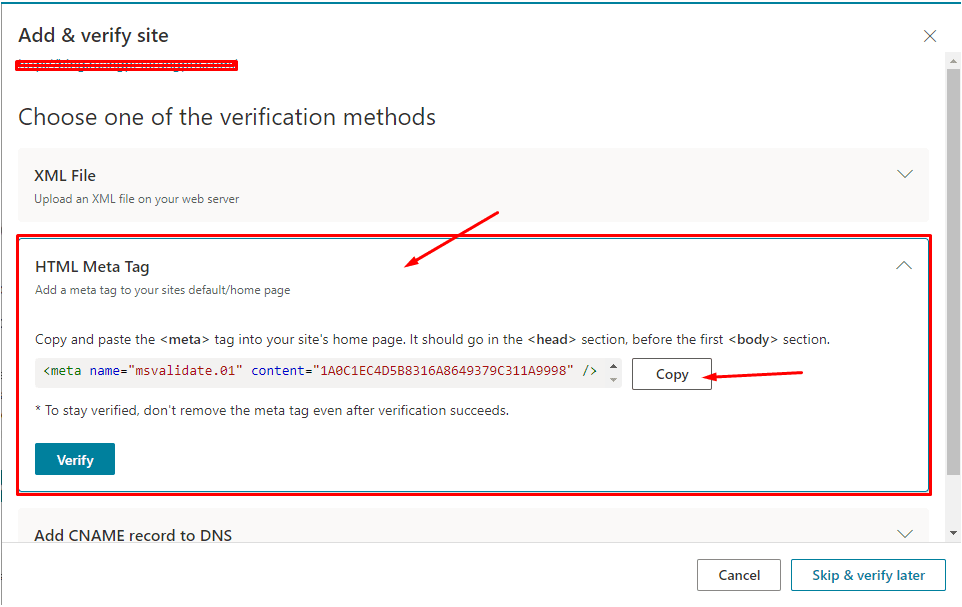Click "Add a meta tag" description text

[x=162, y=290]
